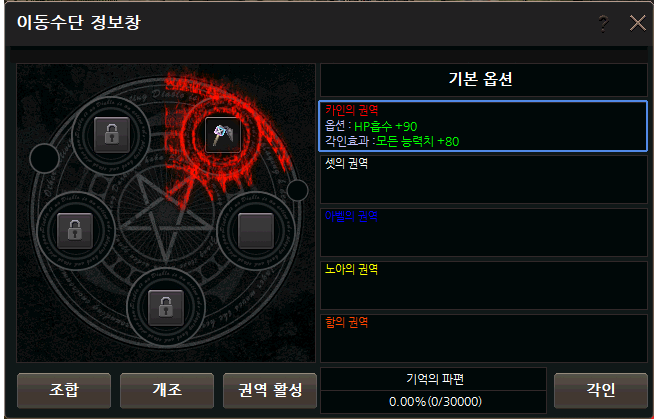Screen dimensions: 657x419
Task: Click the 기억의 파편 progress bar
Action: 434,402
